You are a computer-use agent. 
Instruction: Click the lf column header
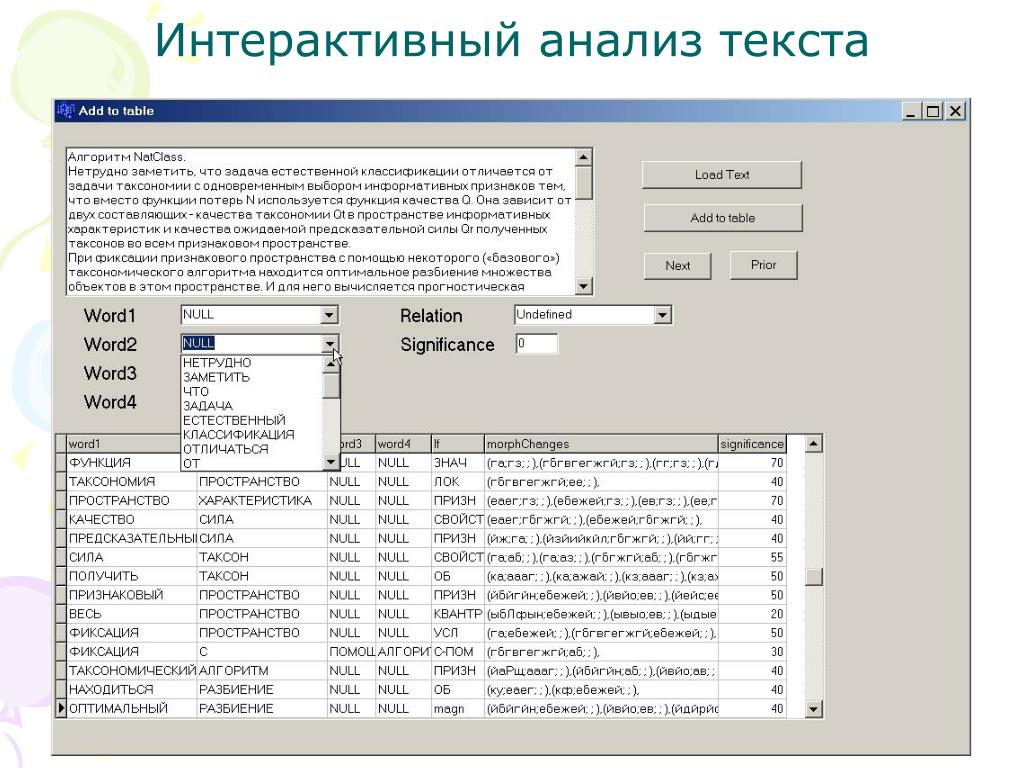coord(458,444)
